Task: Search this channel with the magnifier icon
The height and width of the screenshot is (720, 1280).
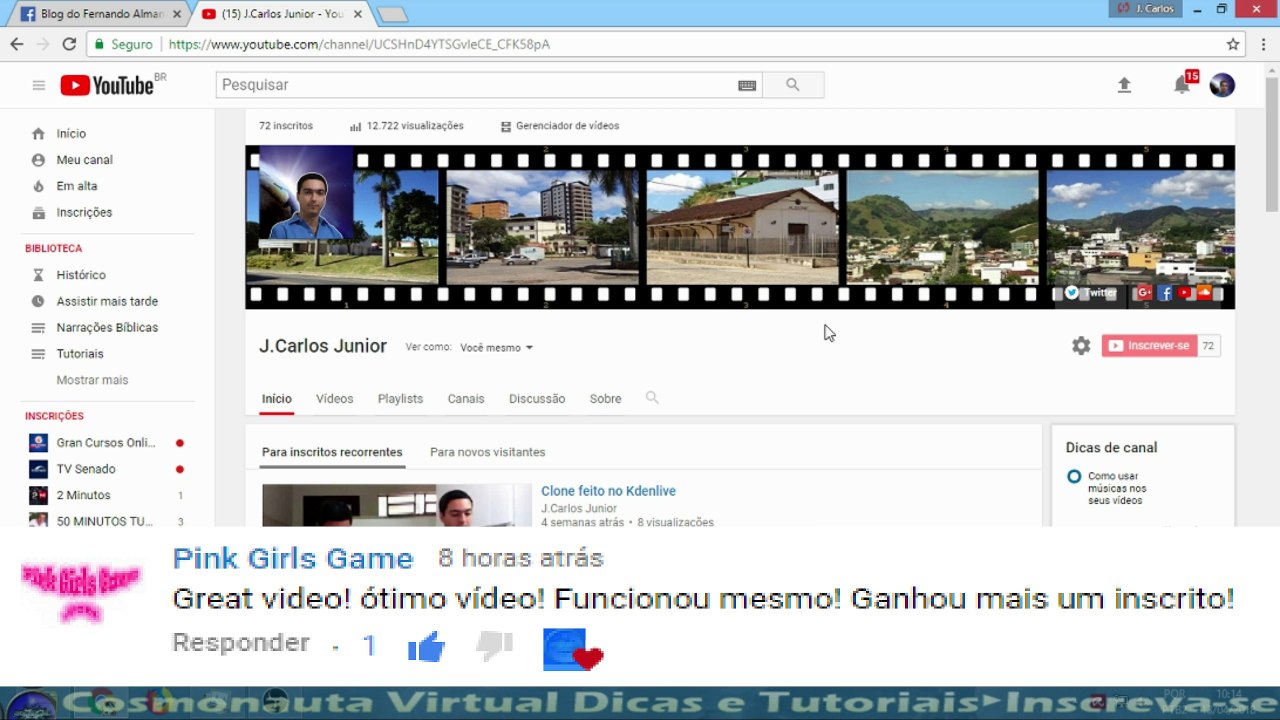Action: (x=652, y=398)
